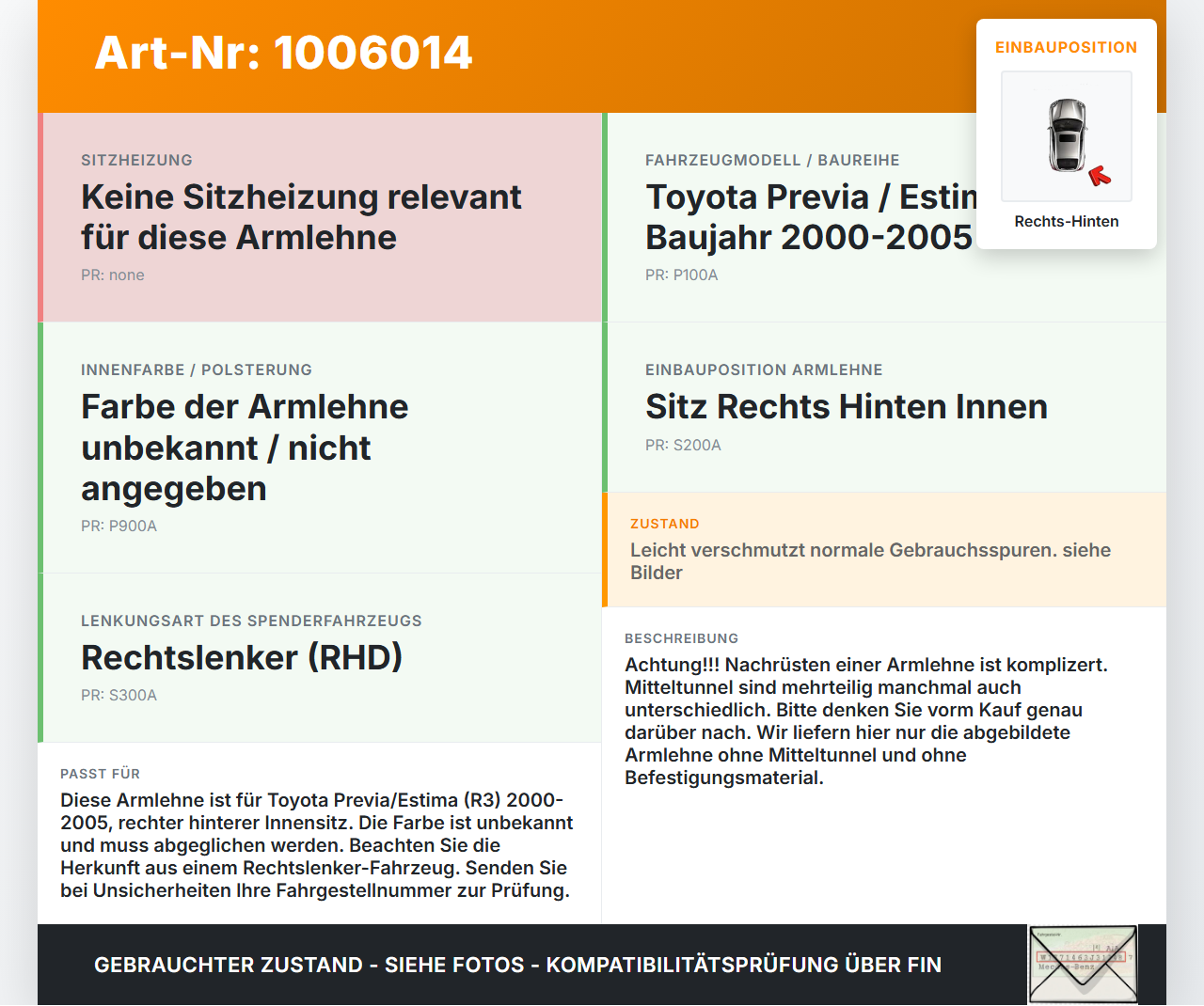Screen dimensions: 1204x1006
Task: Click the 'PR: P100A' code
Action: (x=682, y=275)
